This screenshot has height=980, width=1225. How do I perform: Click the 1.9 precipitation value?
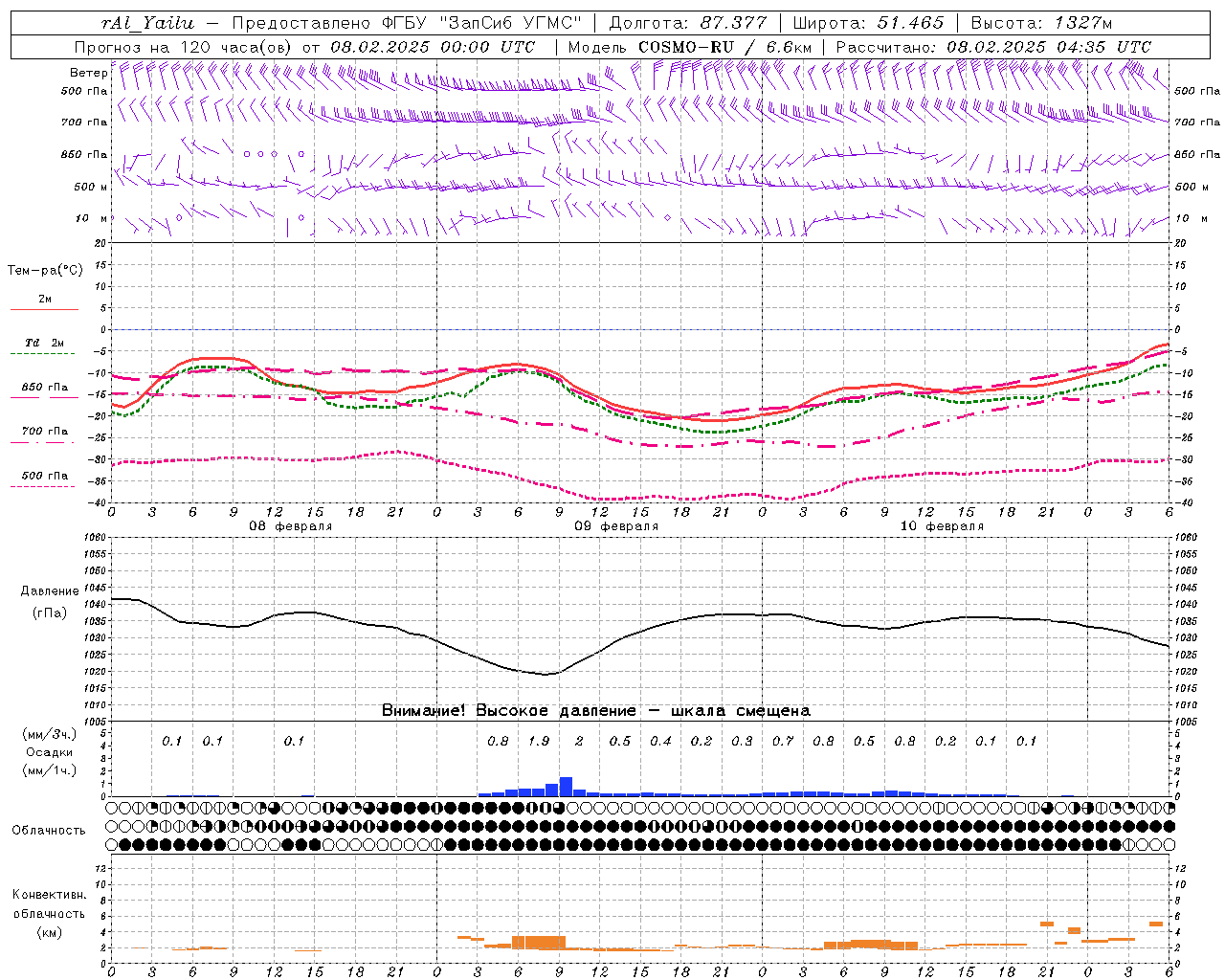[539, 741]
